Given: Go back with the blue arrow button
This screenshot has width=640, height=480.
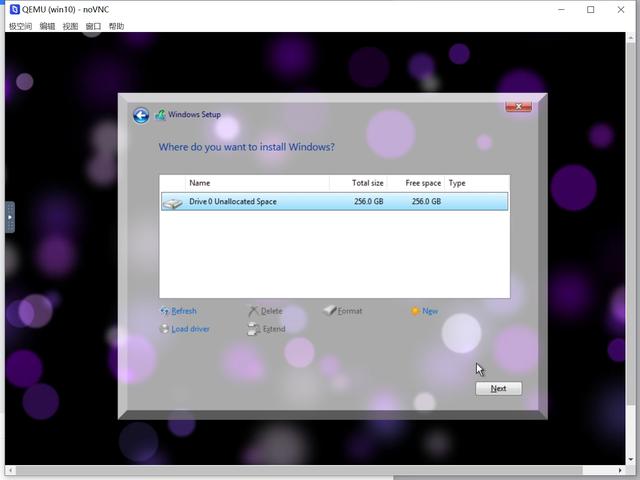Looking at the screenshot, I should 141,116.
